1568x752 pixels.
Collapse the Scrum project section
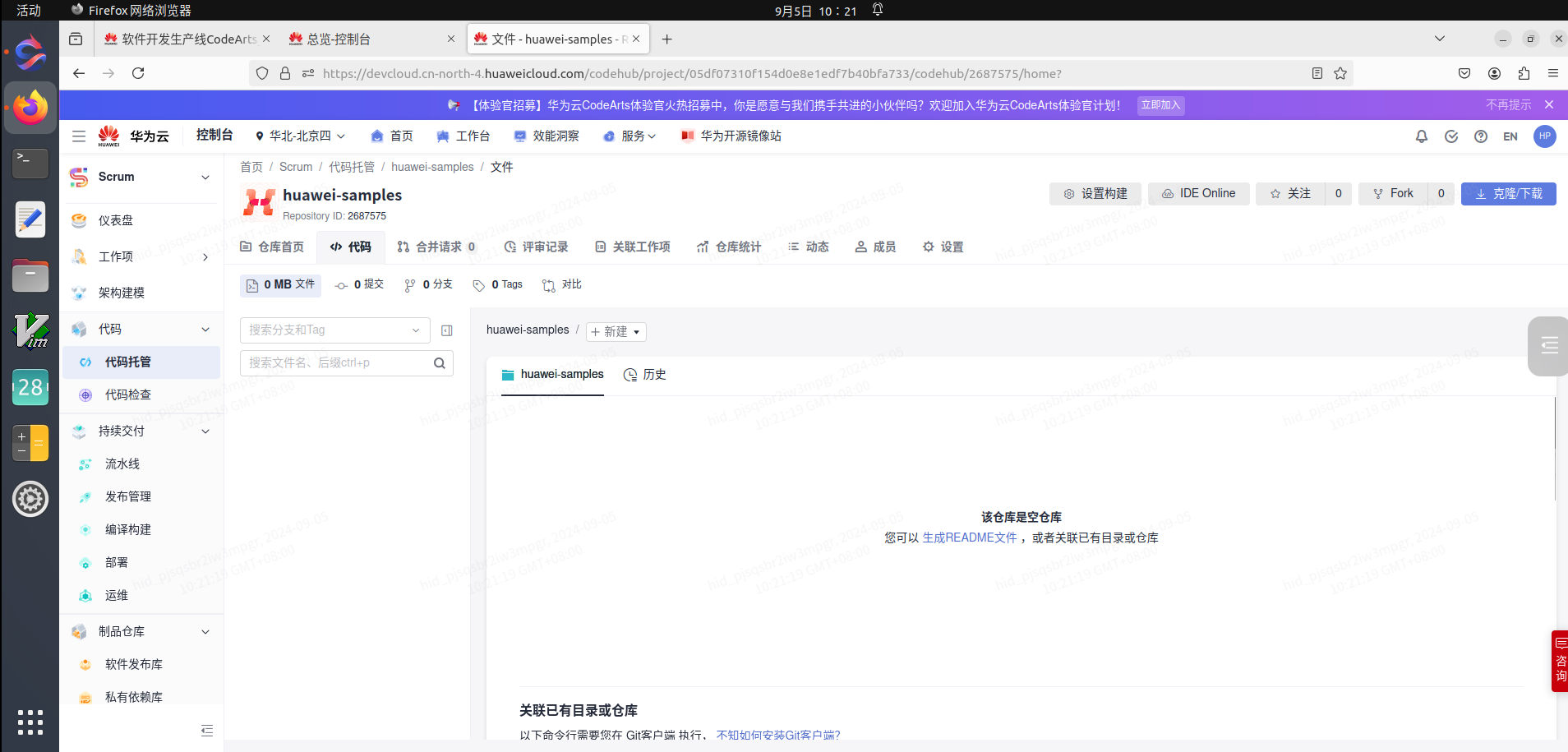click(x=205, y=178)
